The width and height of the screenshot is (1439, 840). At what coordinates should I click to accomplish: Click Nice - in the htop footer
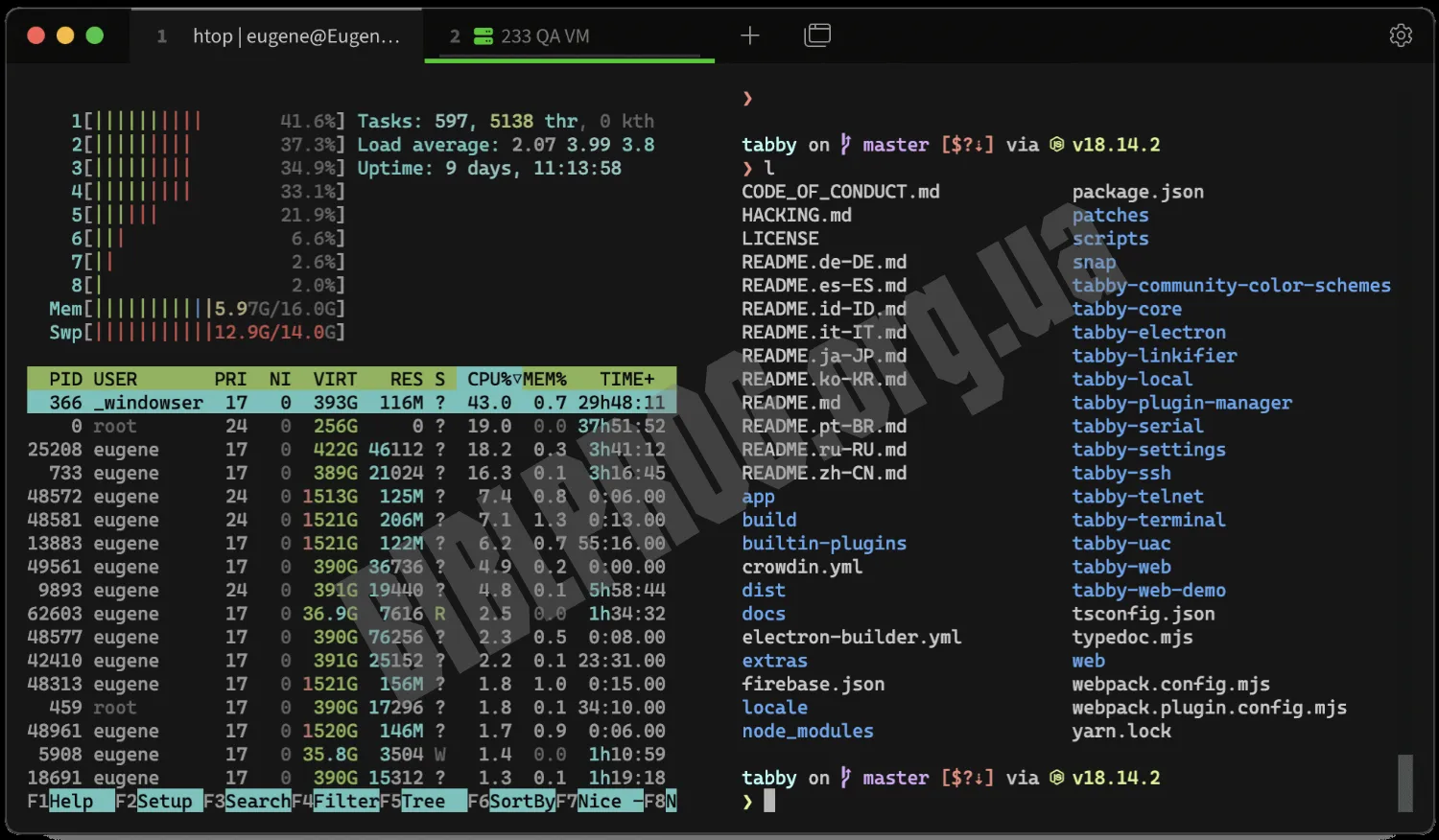tap(610, 801)
